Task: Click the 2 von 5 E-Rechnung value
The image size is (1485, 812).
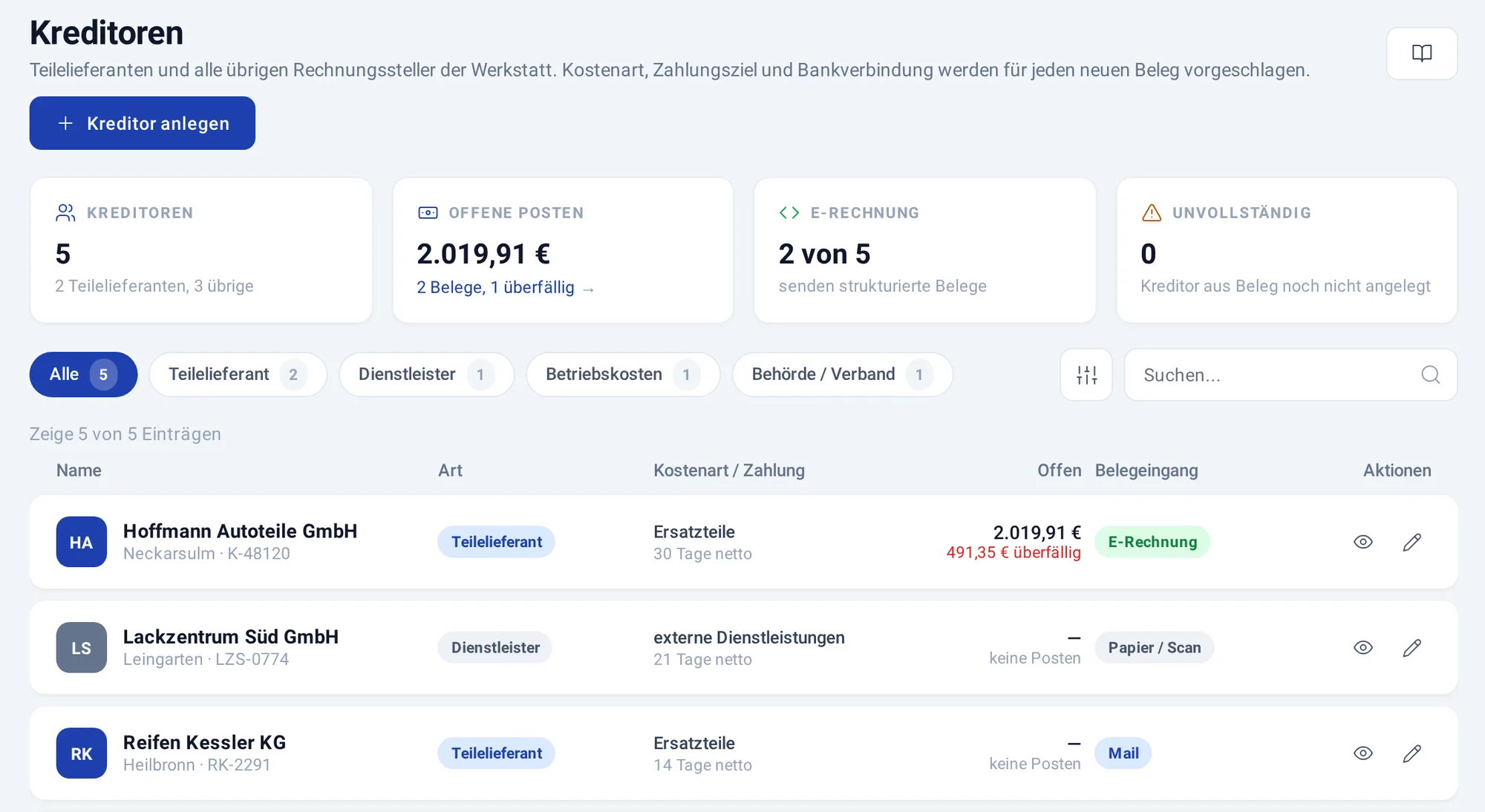Action: coord(824,254)
